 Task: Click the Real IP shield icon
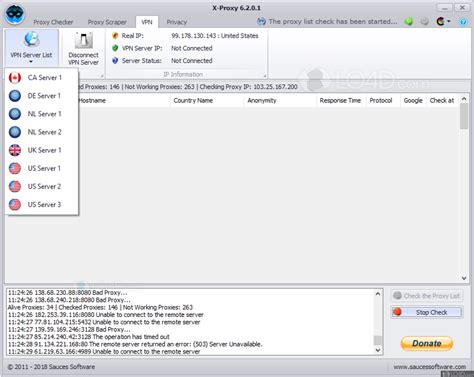tap(115, 36)
